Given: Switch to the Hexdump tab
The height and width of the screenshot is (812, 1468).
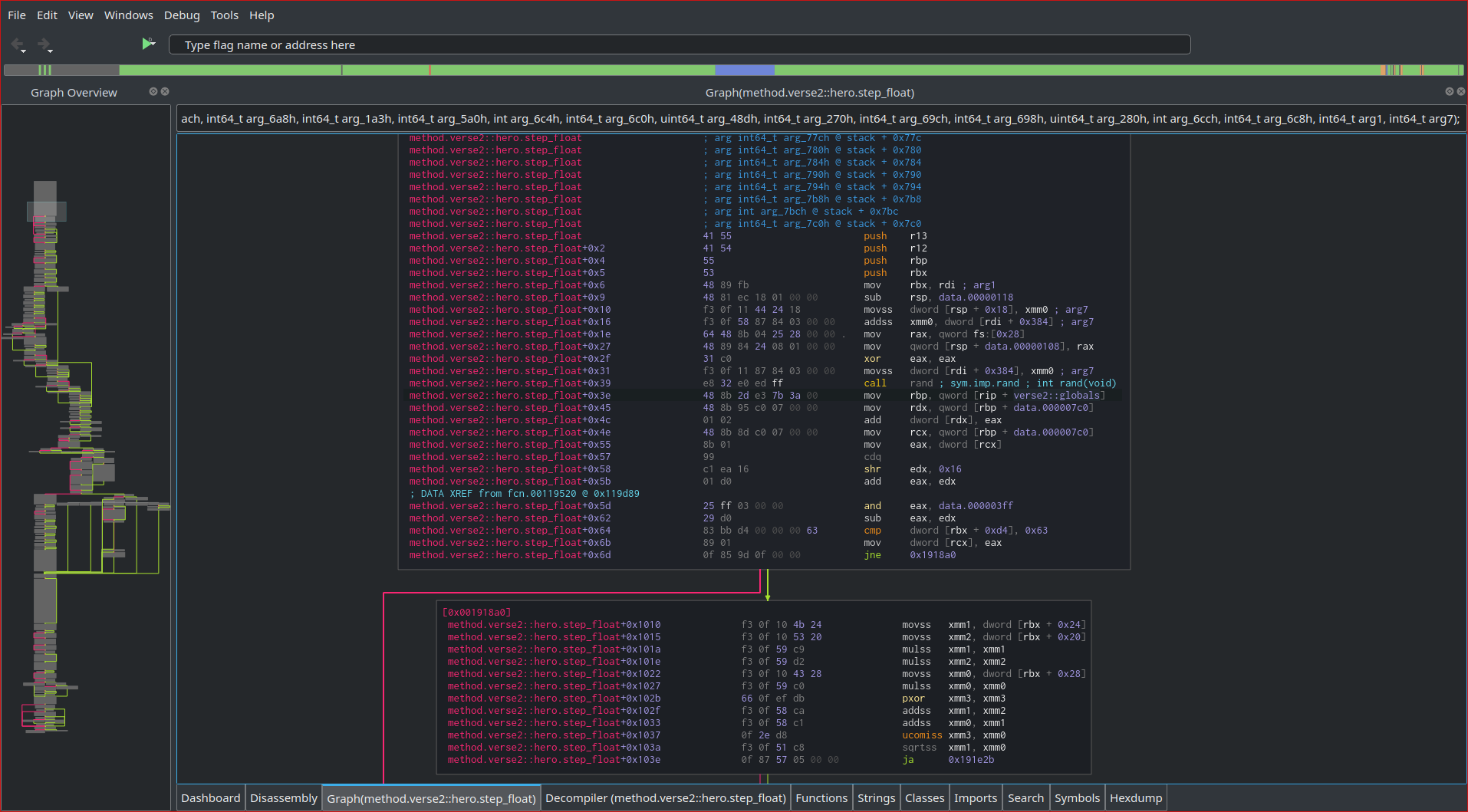Looking at the screenshot, I should pos(1136,798).
